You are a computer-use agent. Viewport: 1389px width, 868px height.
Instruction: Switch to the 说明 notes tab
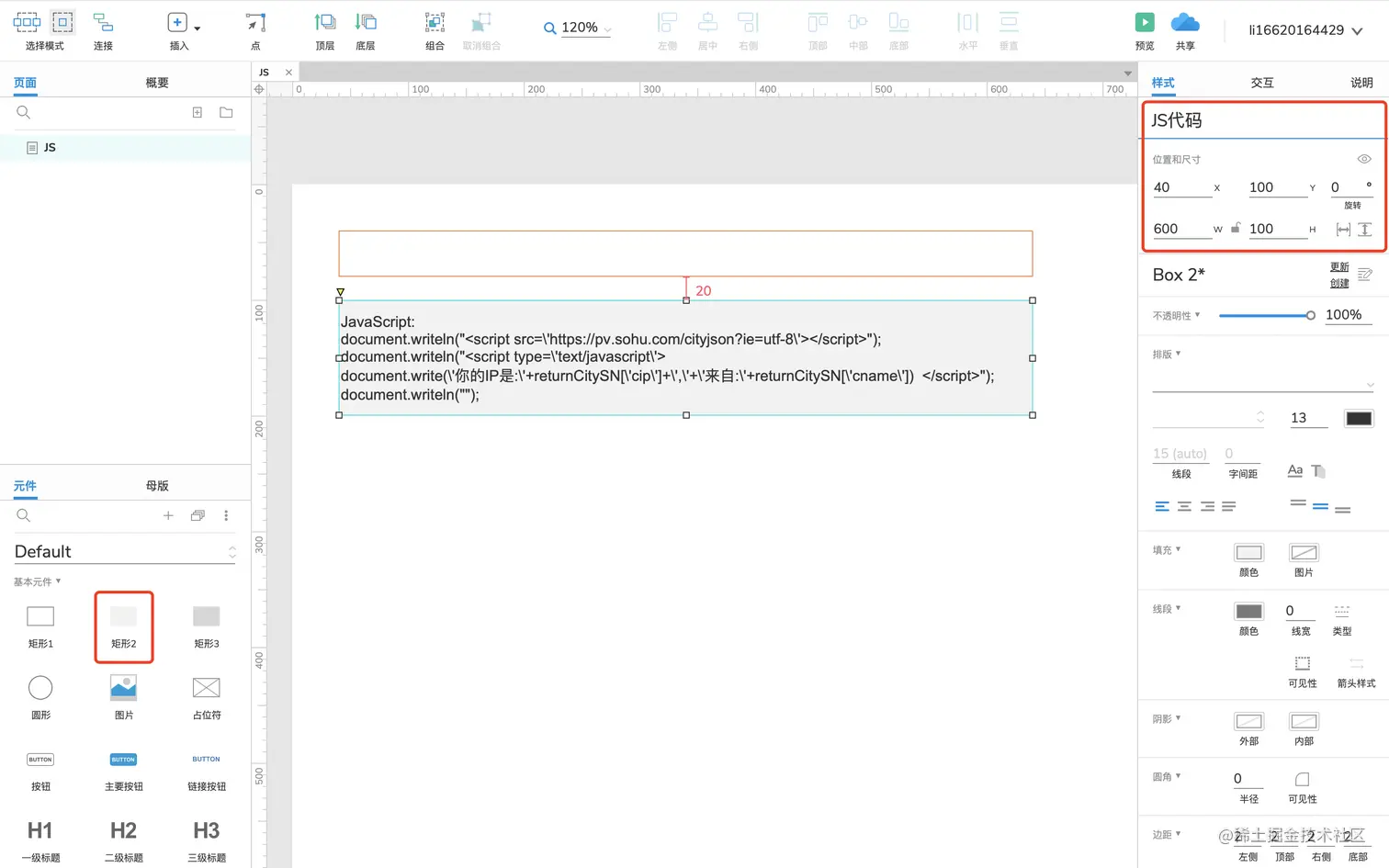[1361, 83]
